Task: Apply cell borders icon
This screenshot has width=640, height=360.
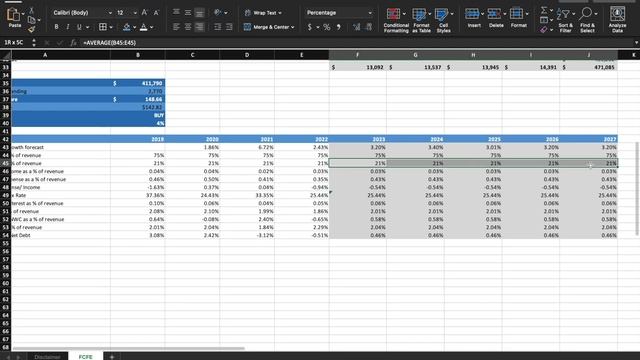Action: point(103,27)
